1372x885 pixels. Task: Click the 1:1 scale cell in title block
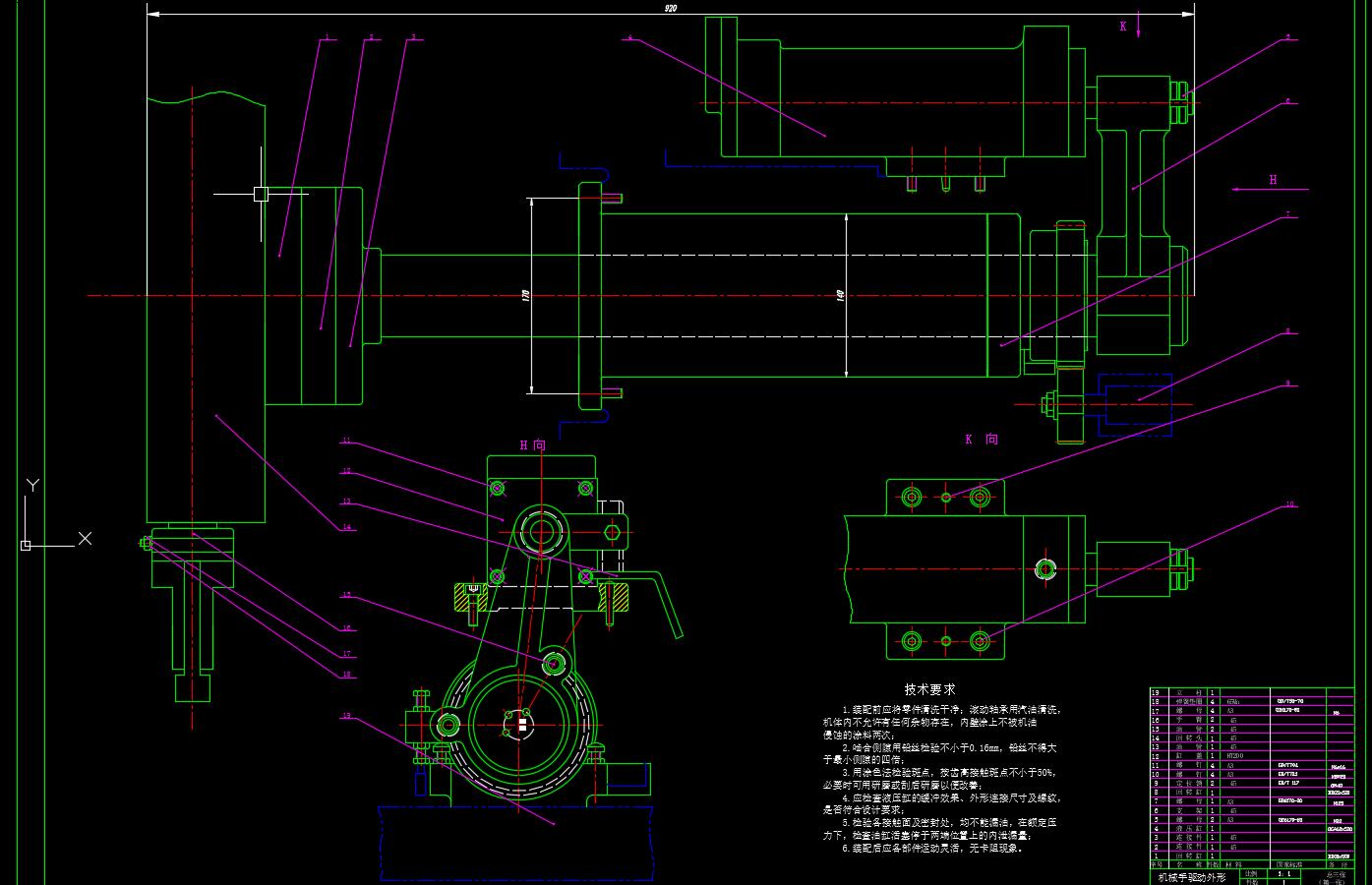pyautogui.click(x=1283, y=873)
